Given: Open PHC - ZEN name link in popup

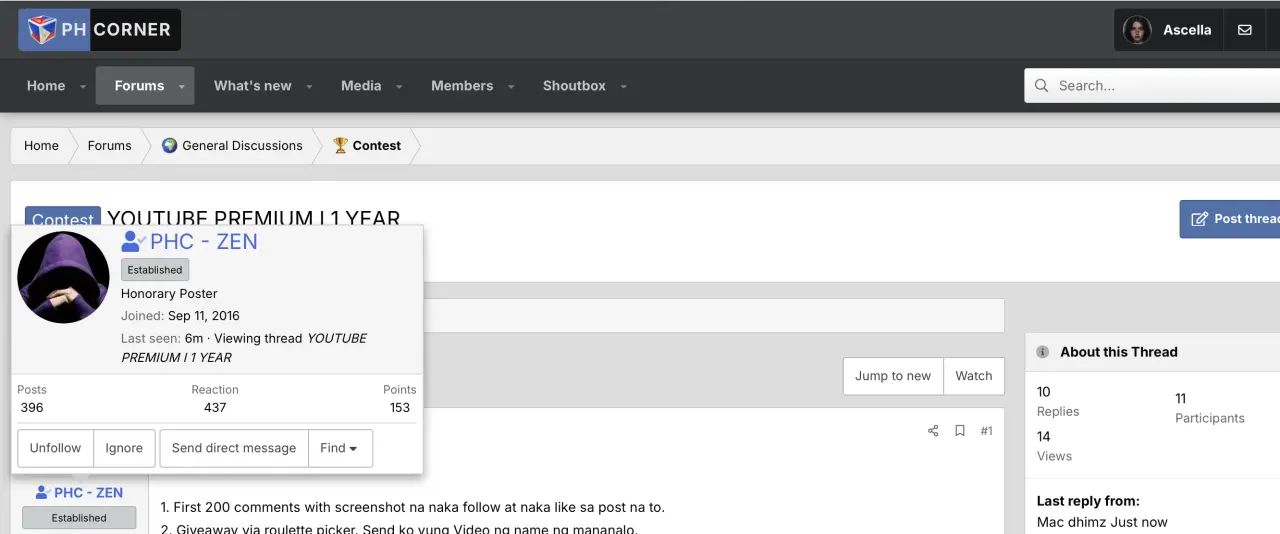Looking at the screenshot, I should point(204,241).
